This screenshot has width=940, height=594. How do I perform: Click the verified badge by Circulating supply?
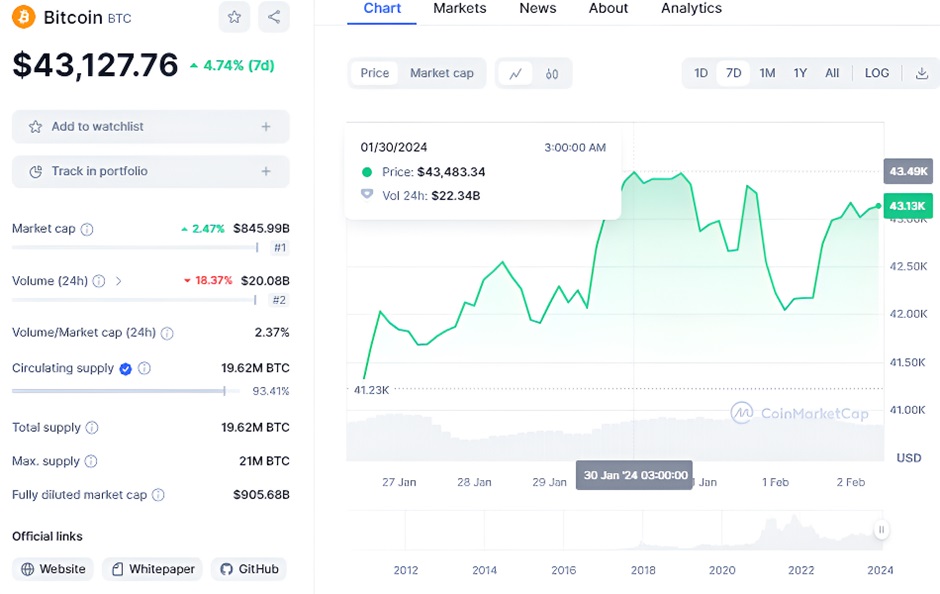click(x=126, y=368)
